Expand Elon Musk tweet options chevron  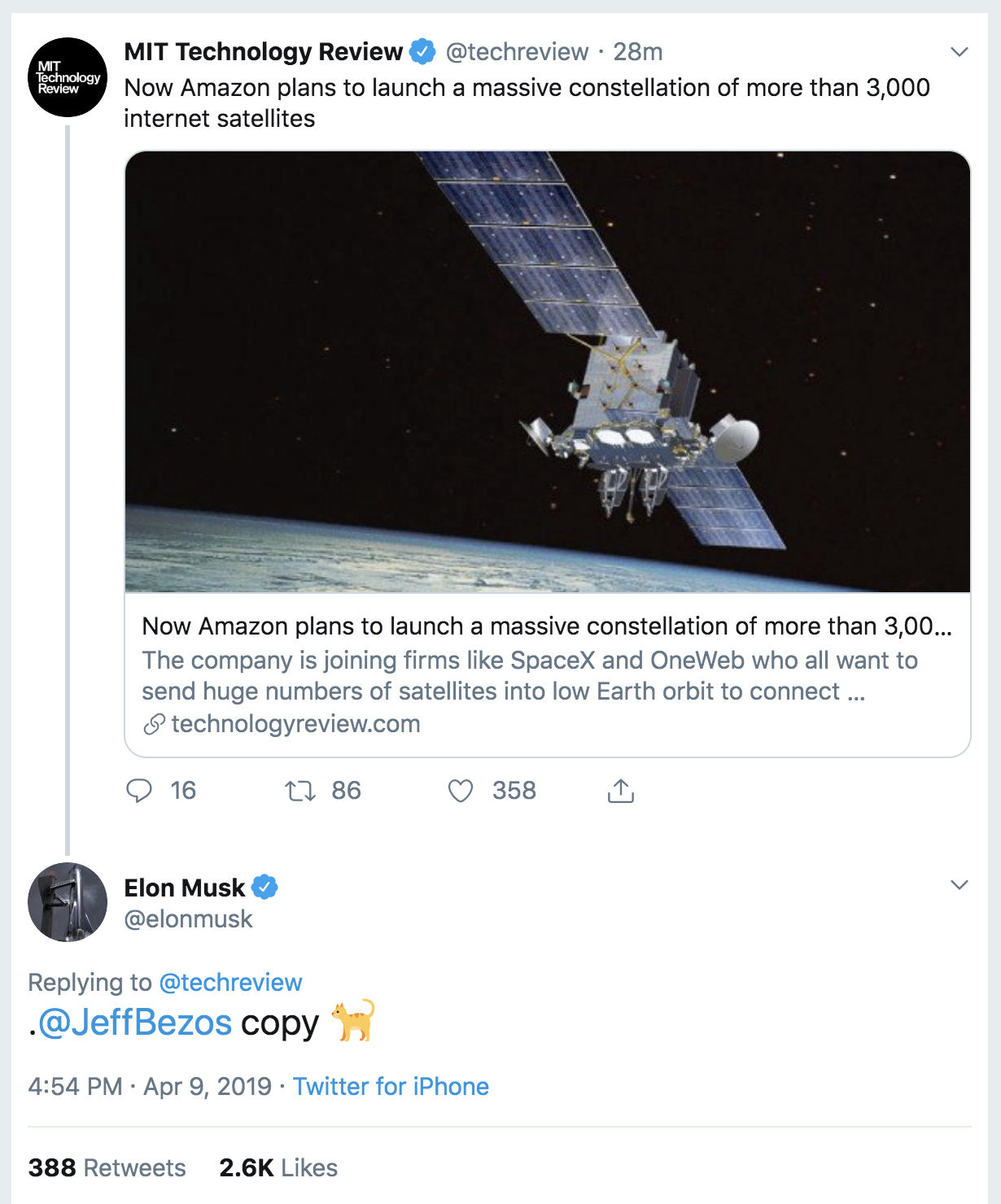pos(959,885)
